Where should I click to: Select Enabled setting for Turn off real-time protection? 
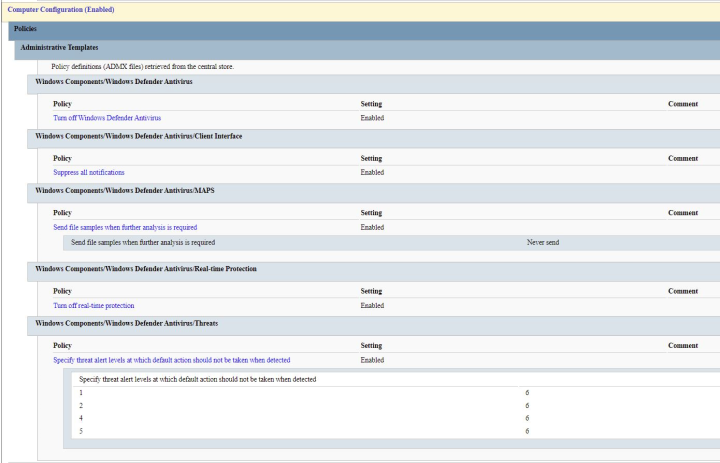coord(372,306)
